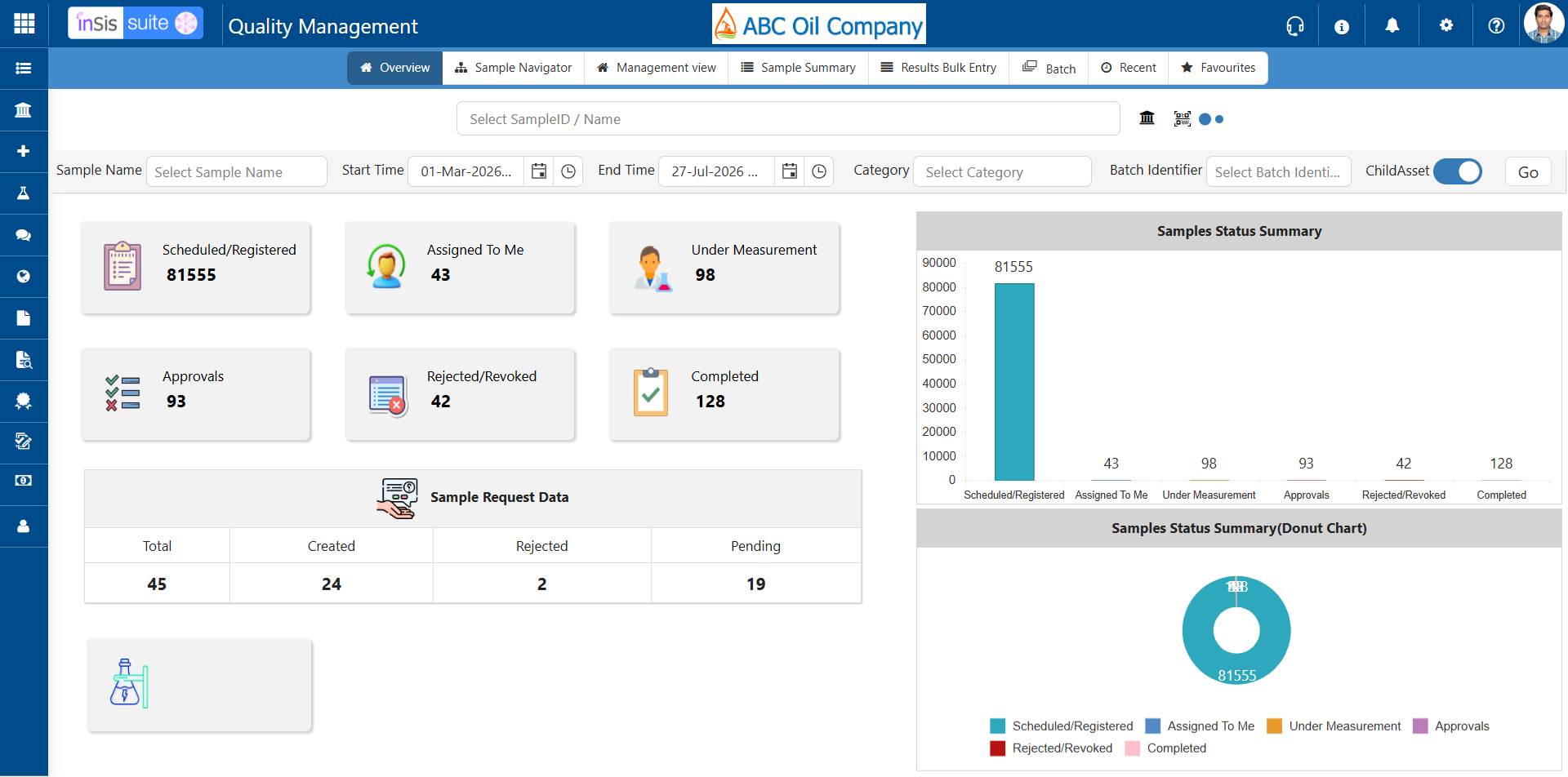Screen dimensions: 1568x777
Task: Open the Select Sample Name dropdown
Action: point(237,171)
